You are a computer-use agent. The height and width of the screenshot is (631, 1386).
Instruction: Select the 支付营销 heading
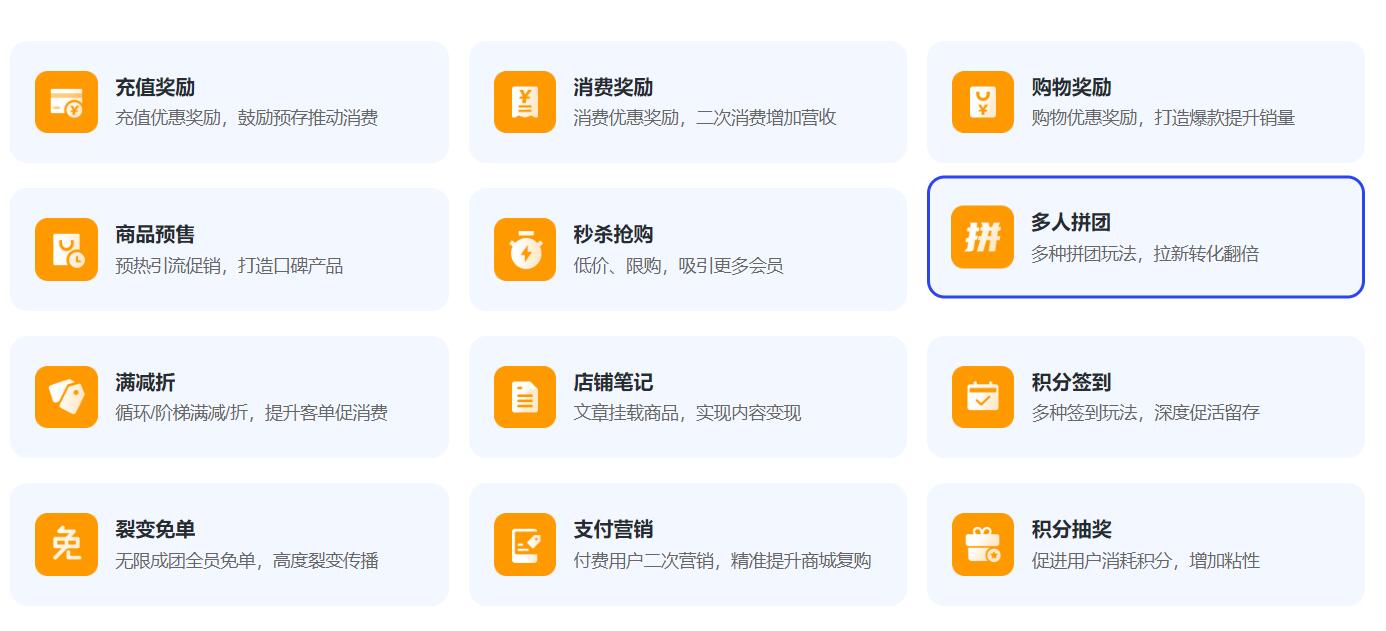[613, 529]
